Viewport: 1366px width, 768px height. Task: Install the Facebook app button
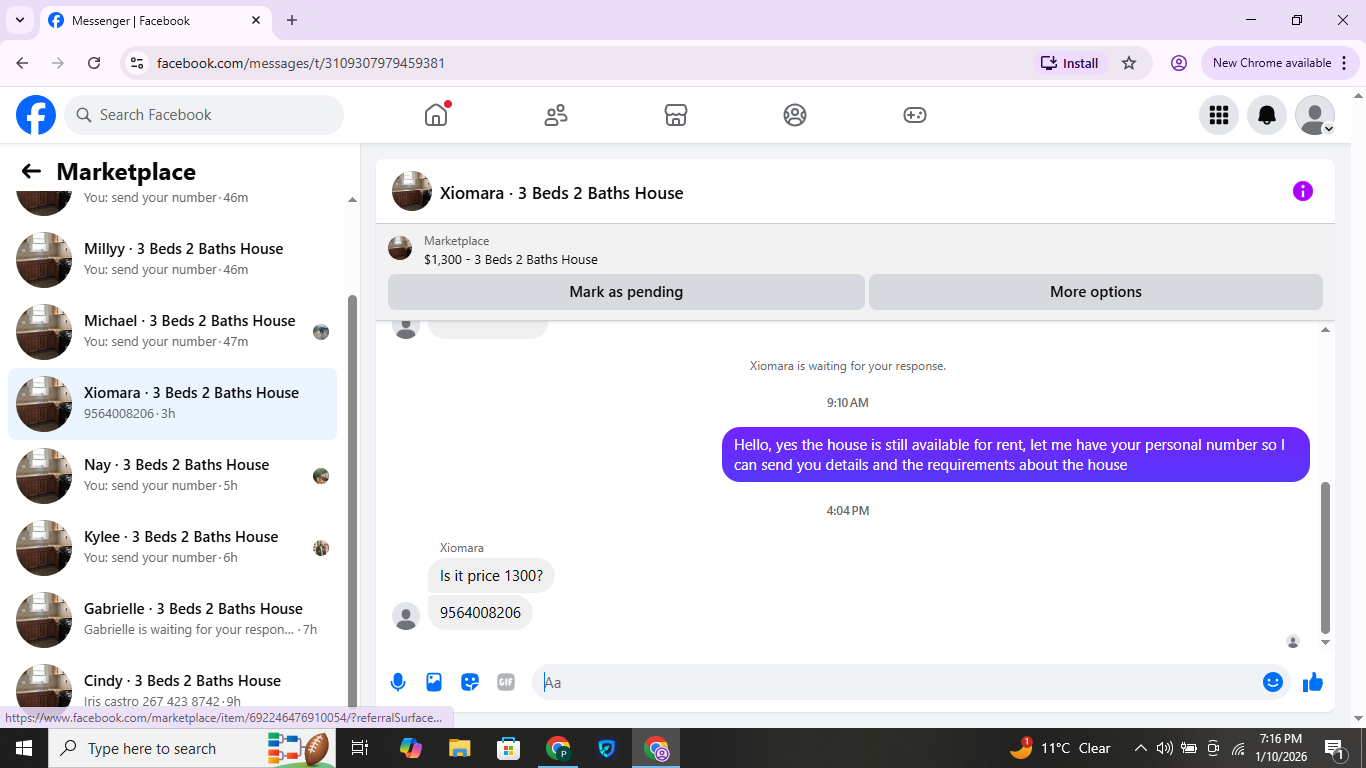point(1070,63)
